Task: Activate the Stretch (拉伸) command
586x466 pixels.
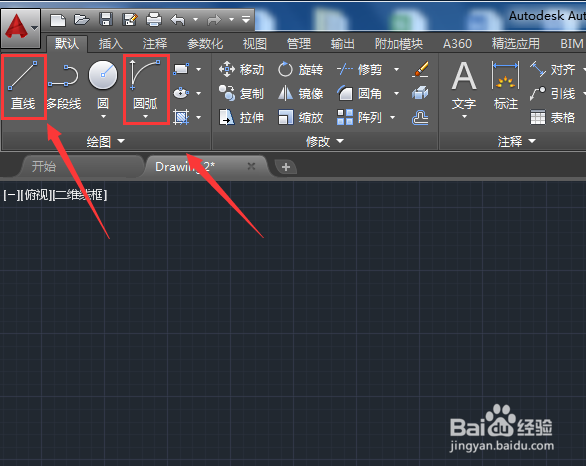Action: pos(241,117)
